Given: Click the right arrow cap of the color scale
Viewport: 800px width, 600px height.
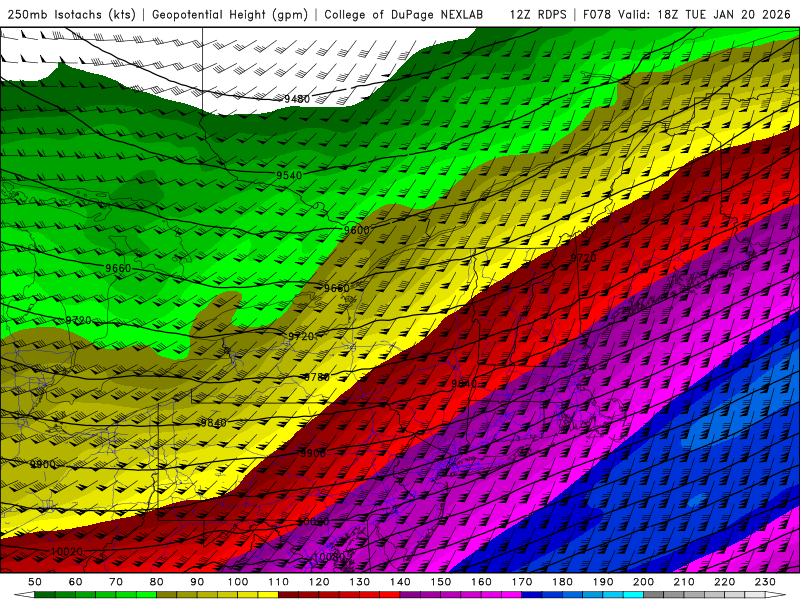Looking at the screenshot, I should point(776,595).
